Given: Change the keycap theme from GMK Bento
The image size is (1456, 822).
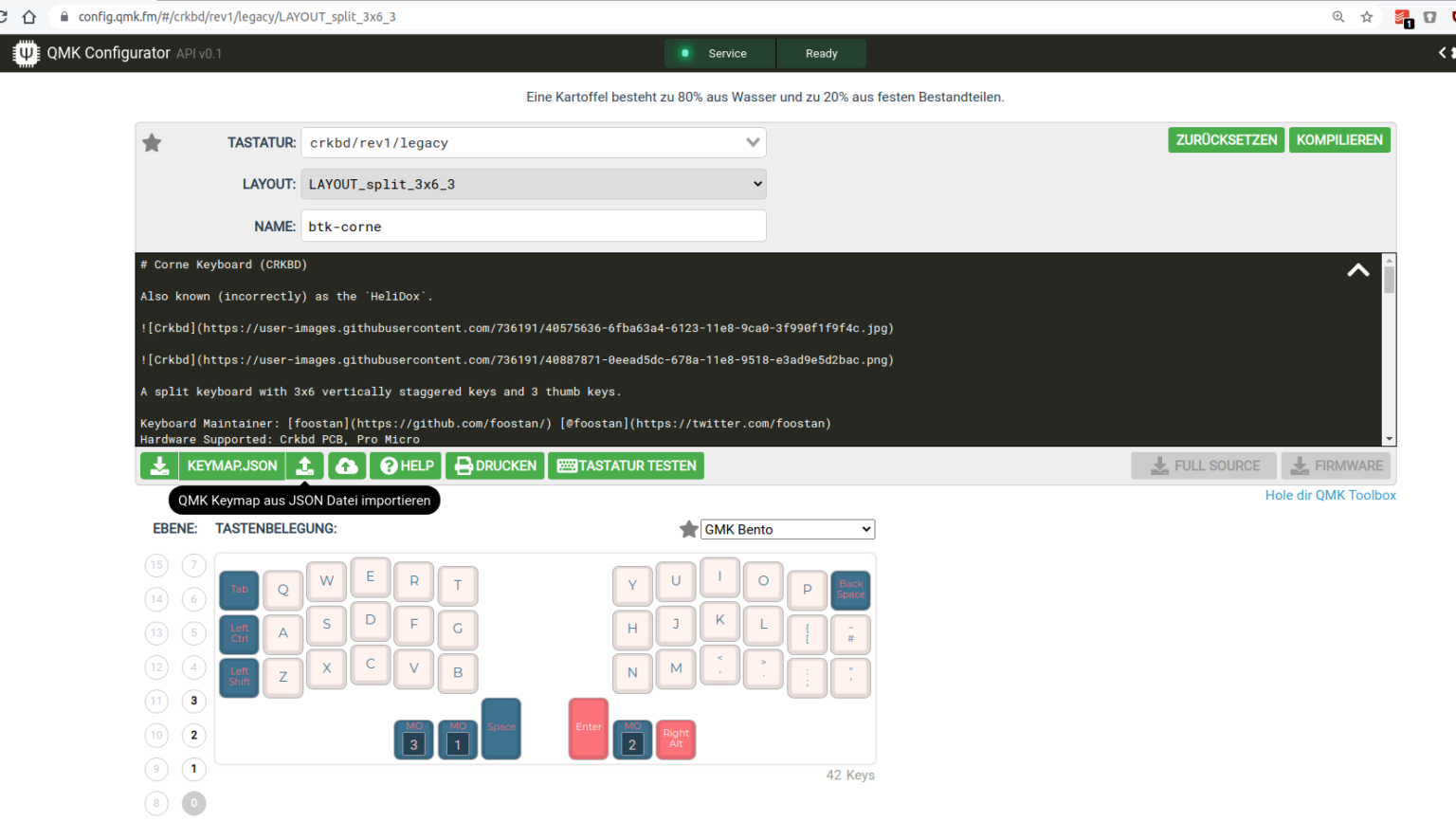Looking at the screenshot, I should point(787,529).
